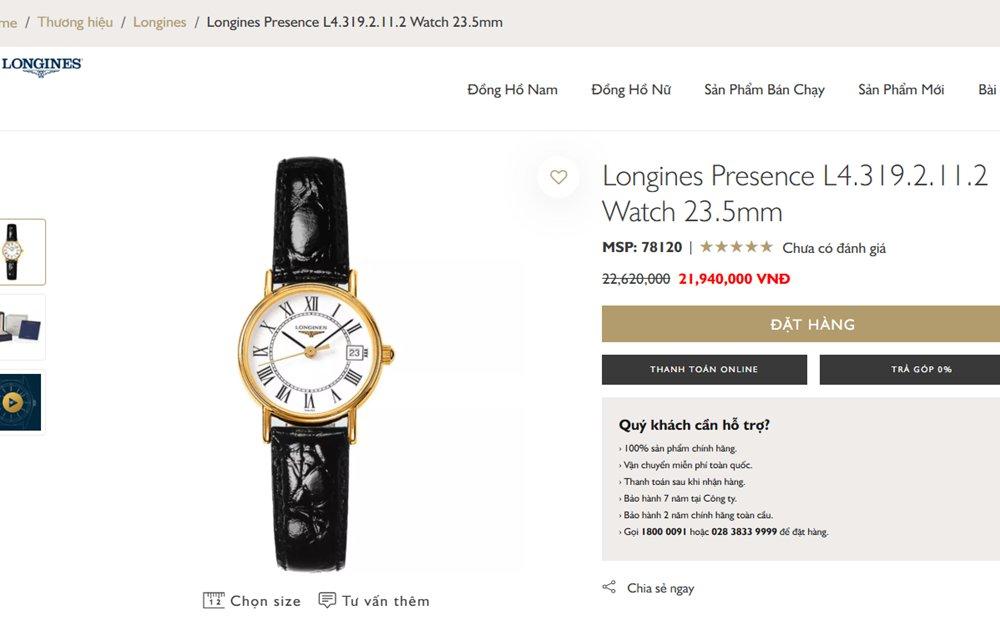This screenshot has height=640, width=1000.
Task: Click the Longines logo
Action: (42, 67)
